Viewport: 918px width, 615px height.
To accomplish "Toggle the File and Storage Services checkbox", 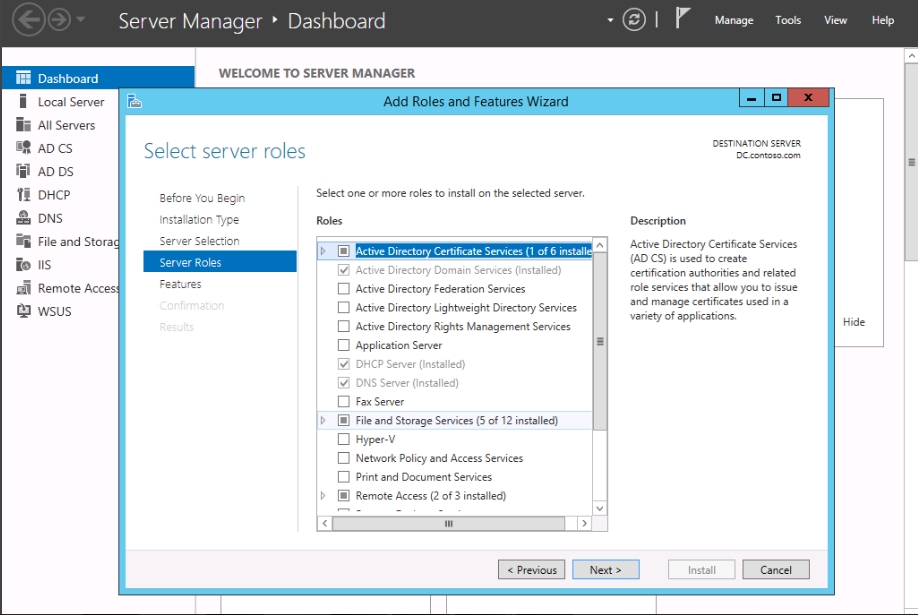I will point(344,421).
